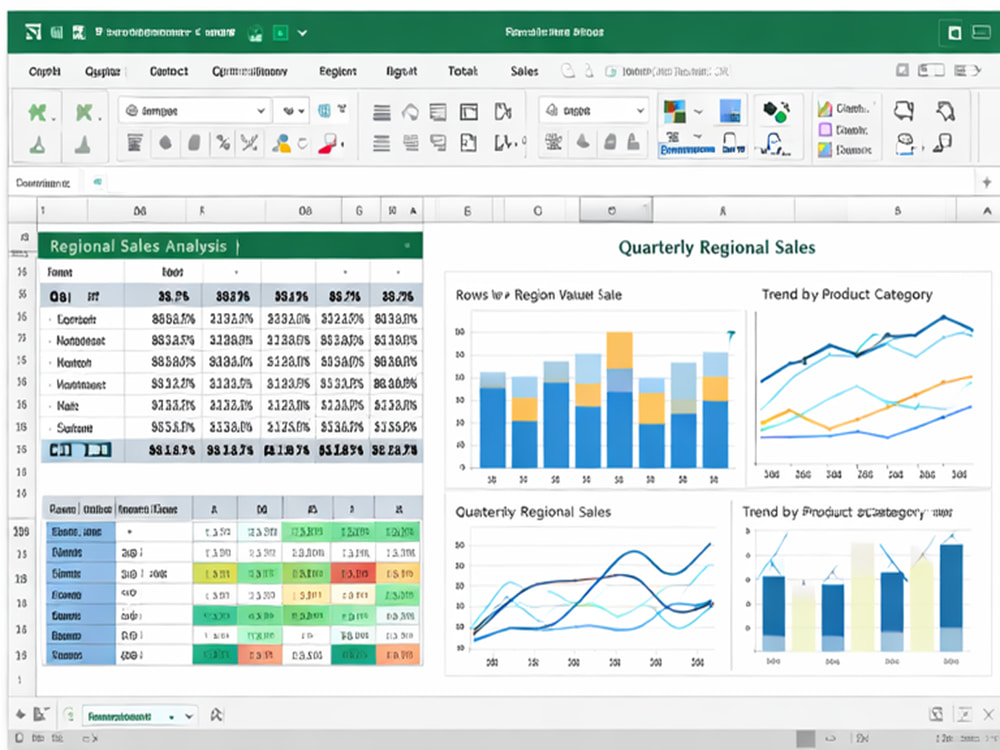Select the lower Trend by Product category bar chart

[x=860, y=587]
